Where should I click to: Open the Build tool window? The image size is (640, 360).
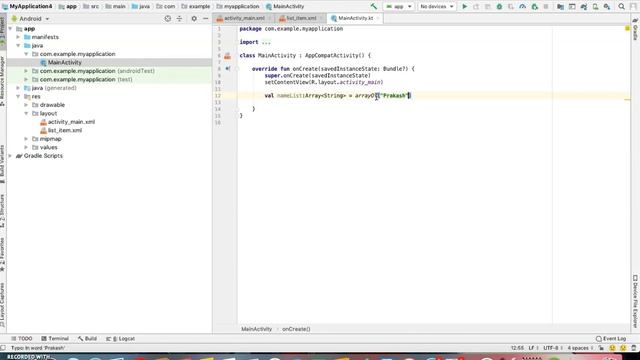click(87, 339)
